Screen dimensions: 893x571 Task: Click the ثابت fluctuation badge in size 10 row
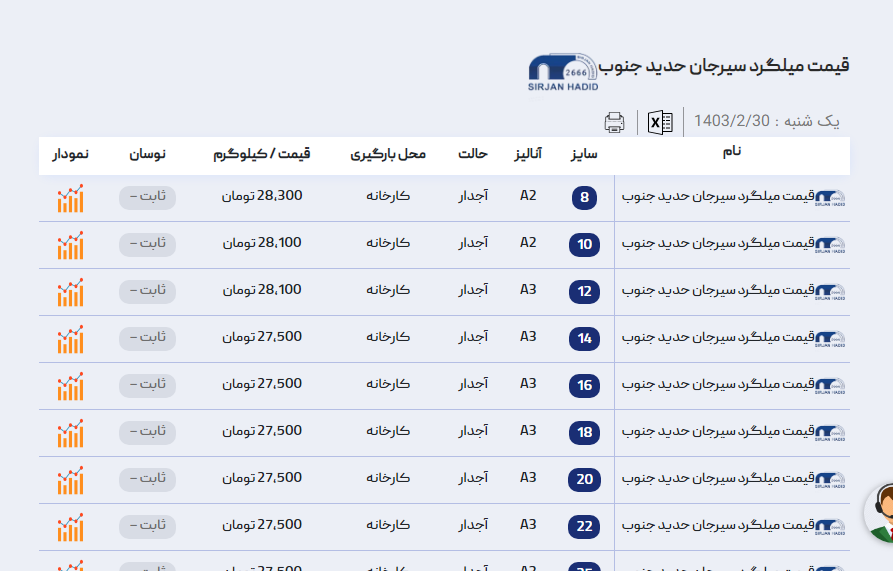point(147,244)
